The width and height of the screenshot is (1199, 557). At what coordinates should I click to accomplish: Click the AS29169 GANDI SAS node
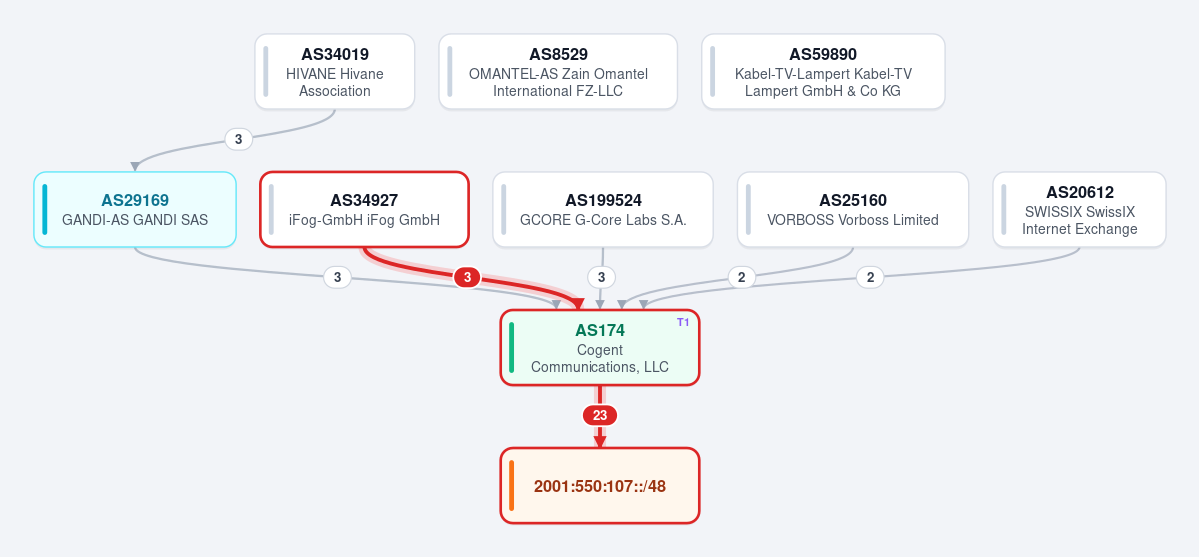135,210
